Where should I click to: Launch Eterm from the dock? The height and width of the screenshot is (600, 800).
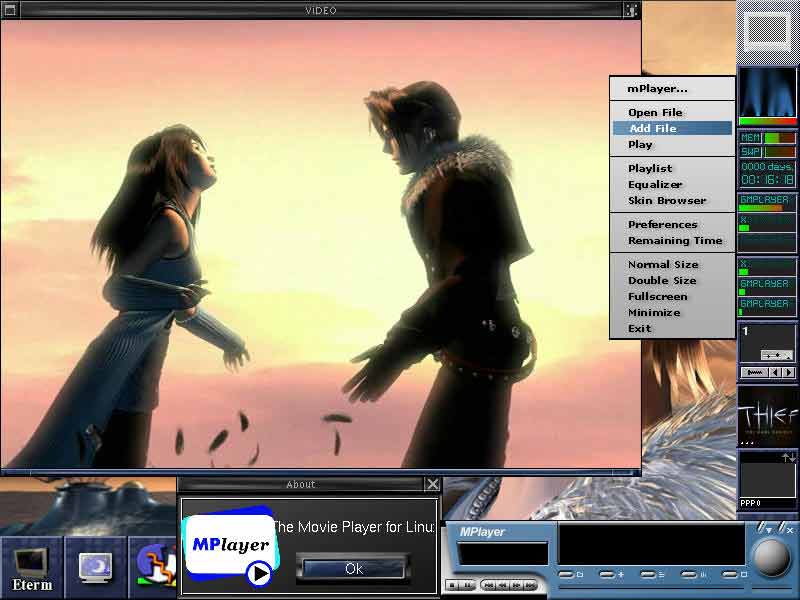pos(32,563)
